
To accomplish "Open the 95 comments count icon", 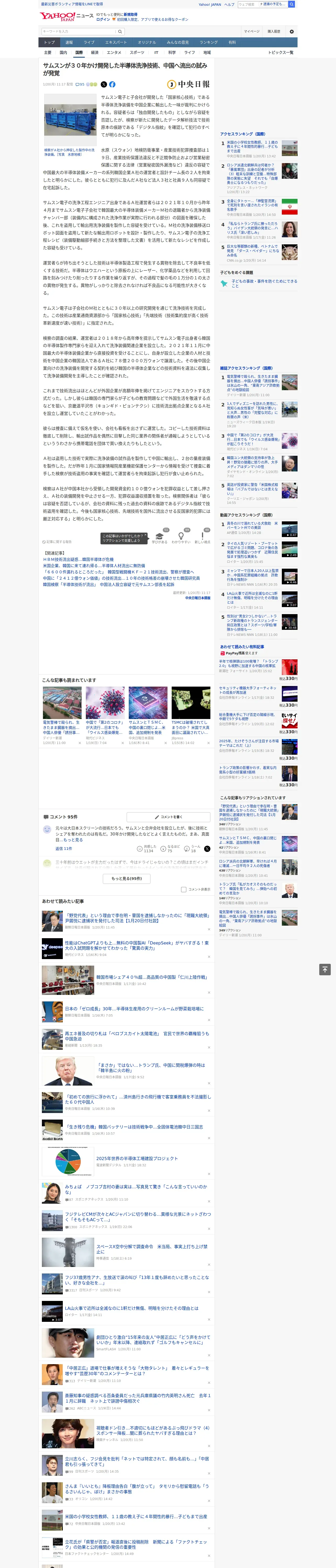I will (81, 85).
